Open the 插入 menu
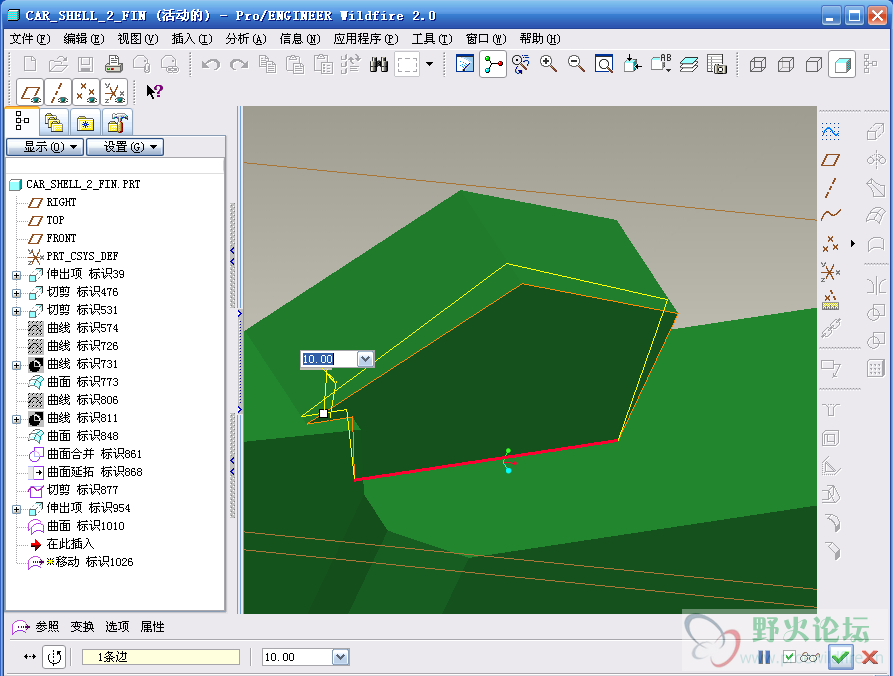 tap(192, 39)
